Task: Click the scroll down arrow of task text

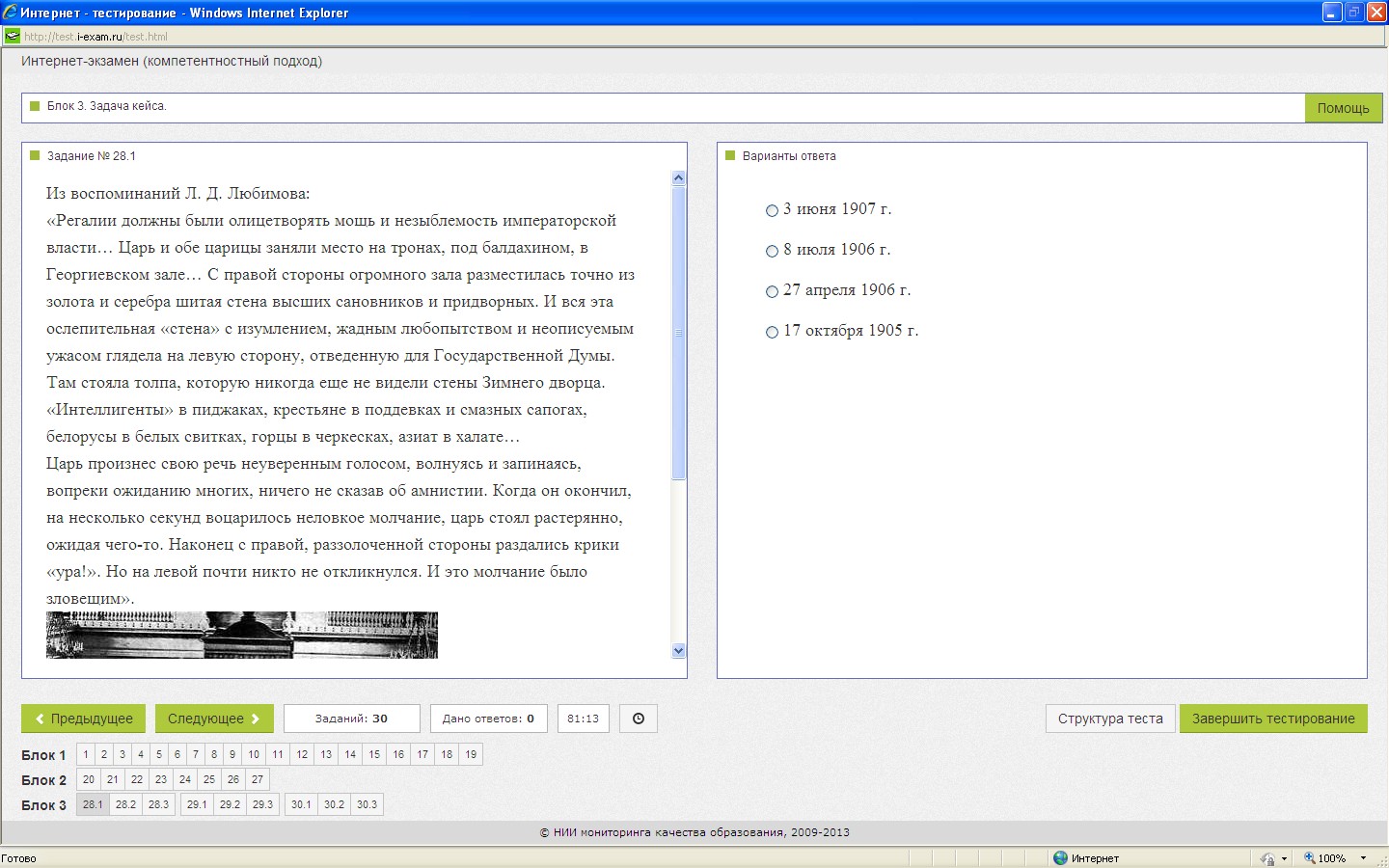Action: click(678, 651)
